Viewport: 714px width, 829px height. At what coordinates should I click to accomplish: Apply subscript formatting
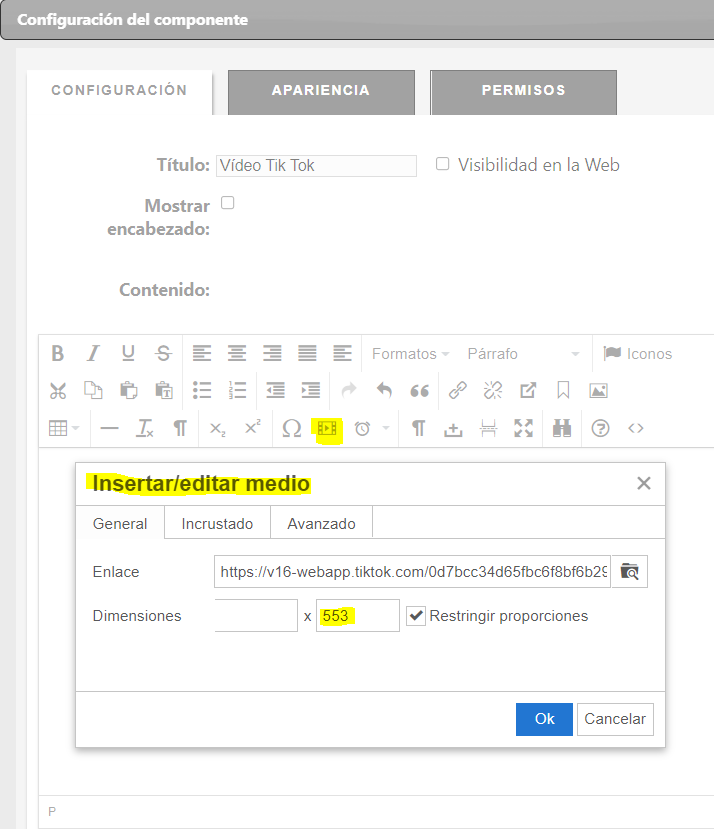click(217, 428)
